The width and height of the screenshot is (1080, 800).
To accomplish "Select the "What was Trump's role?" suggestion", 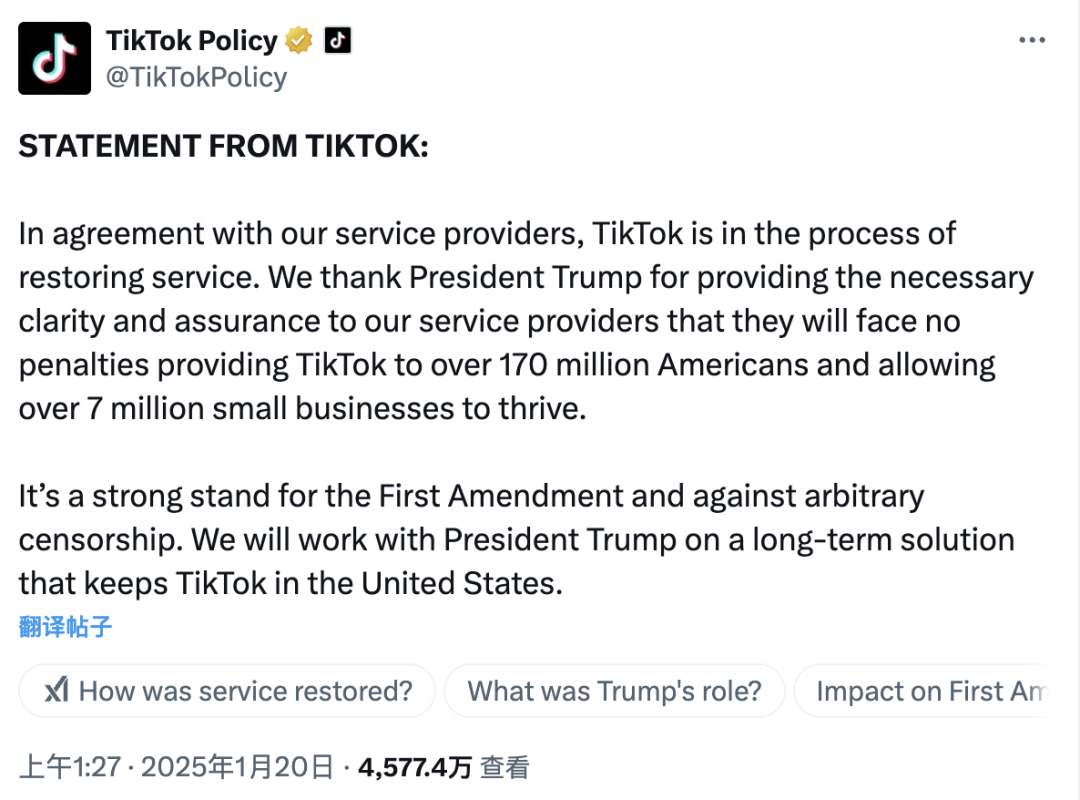I will [614, 690].
